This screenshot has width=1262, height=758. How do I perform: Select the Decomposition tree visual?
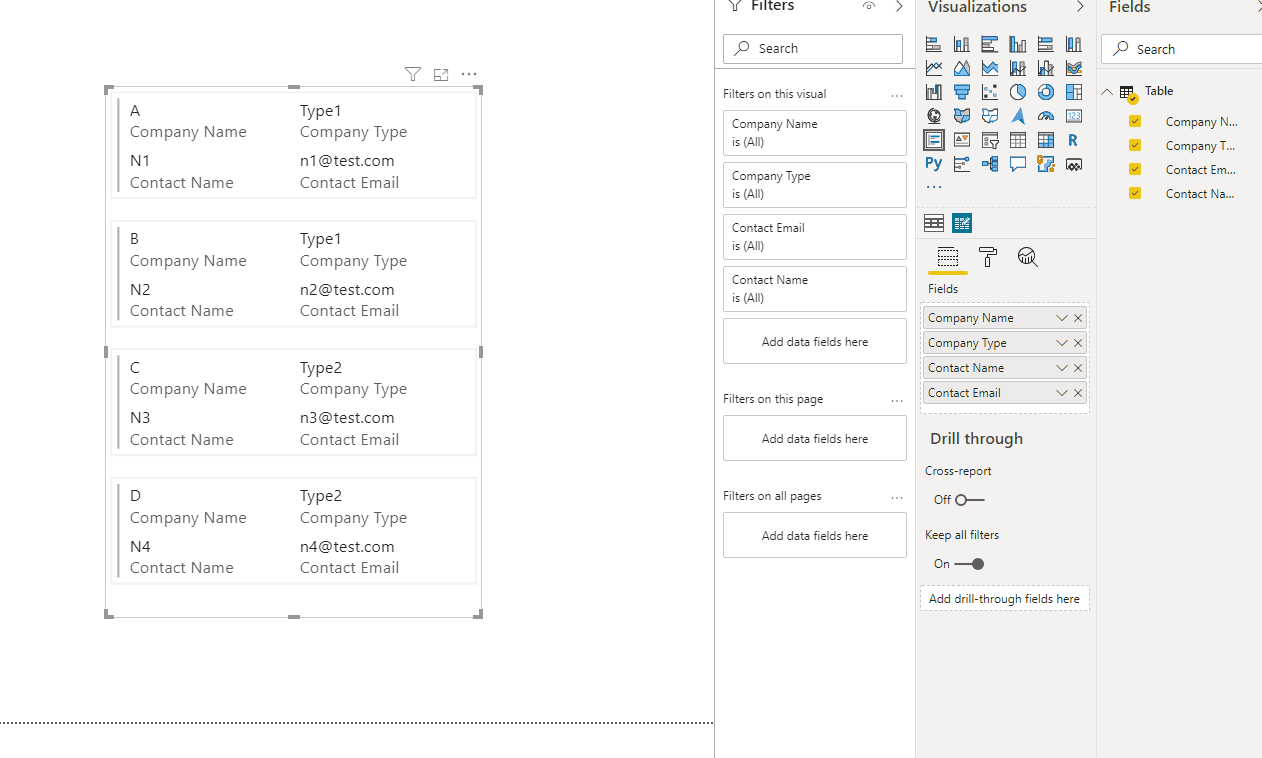pos(990,164)
